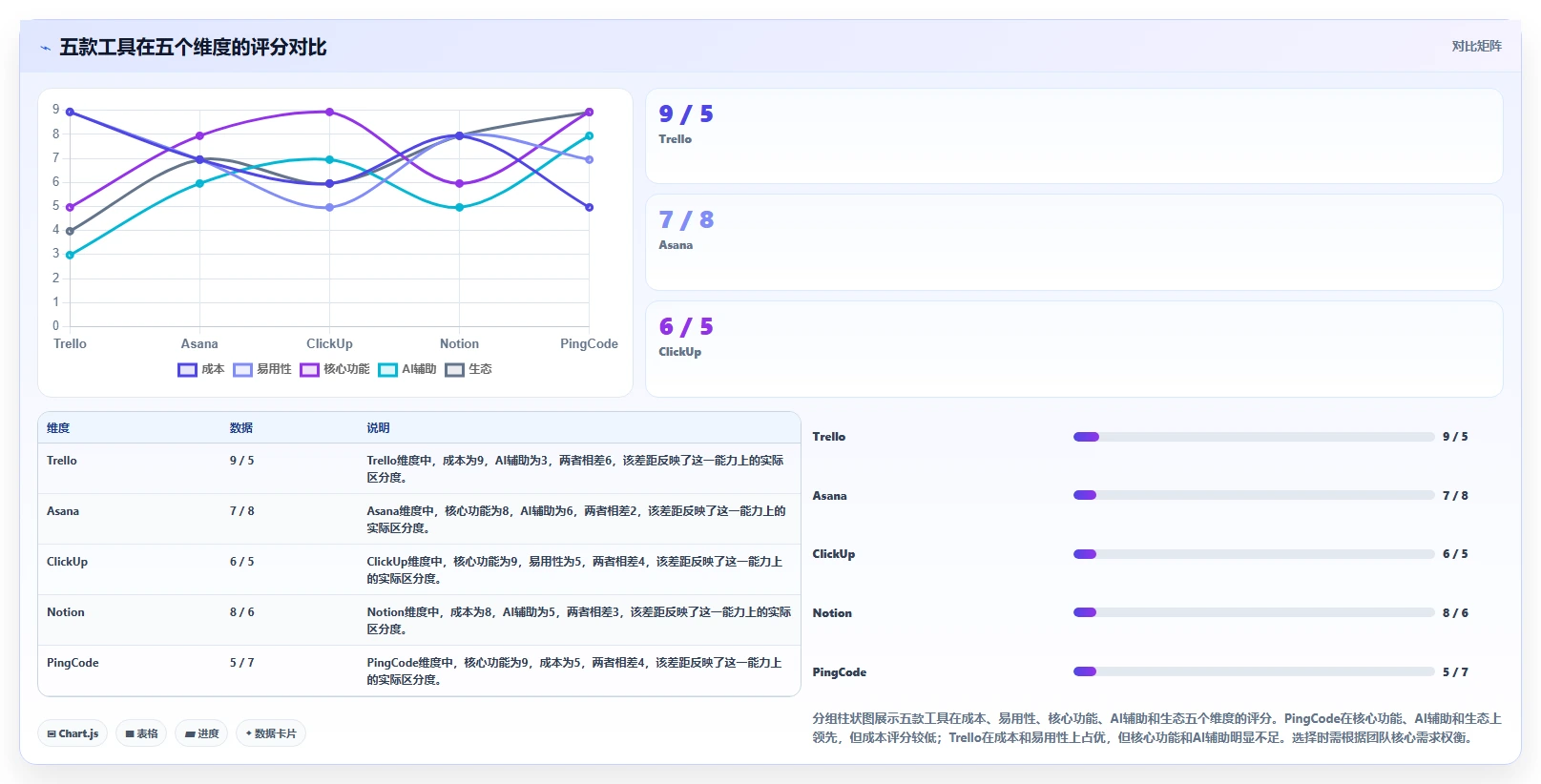Click the Trello progress bar
1541x784 pixels.
coord(1254,437)
